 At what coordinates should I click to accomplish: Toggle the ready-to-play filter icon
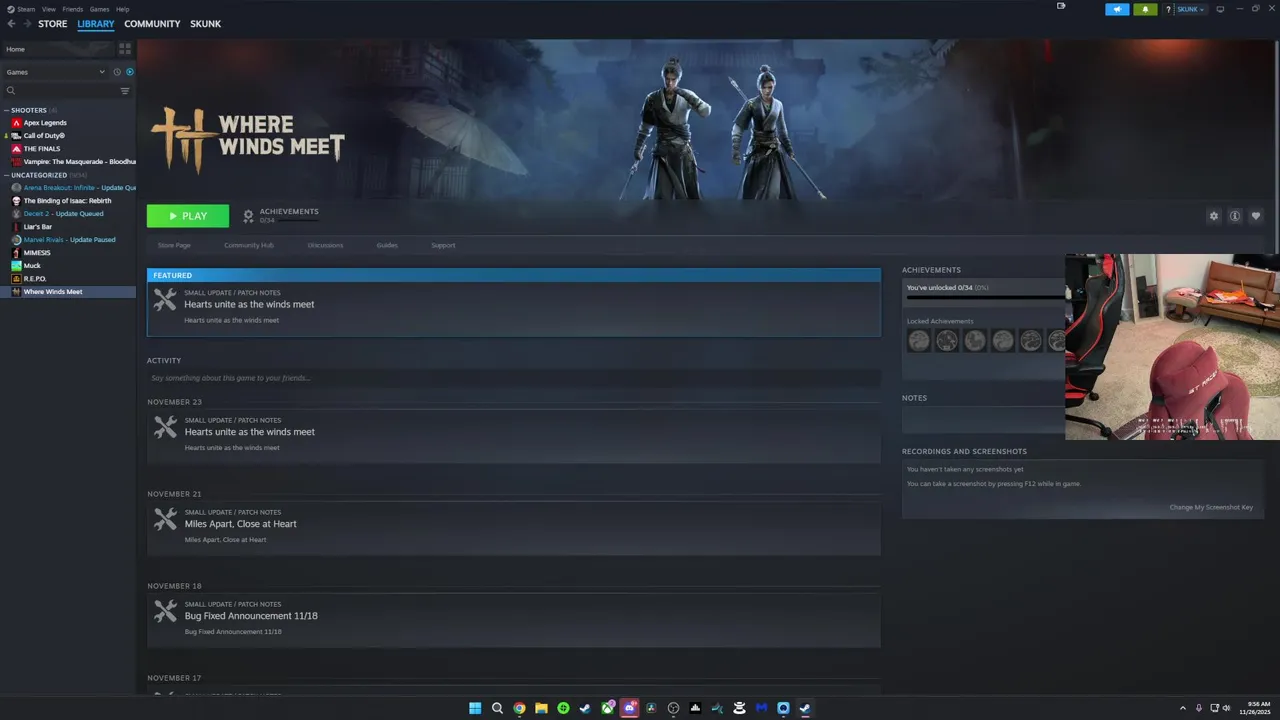click(130, 72)
